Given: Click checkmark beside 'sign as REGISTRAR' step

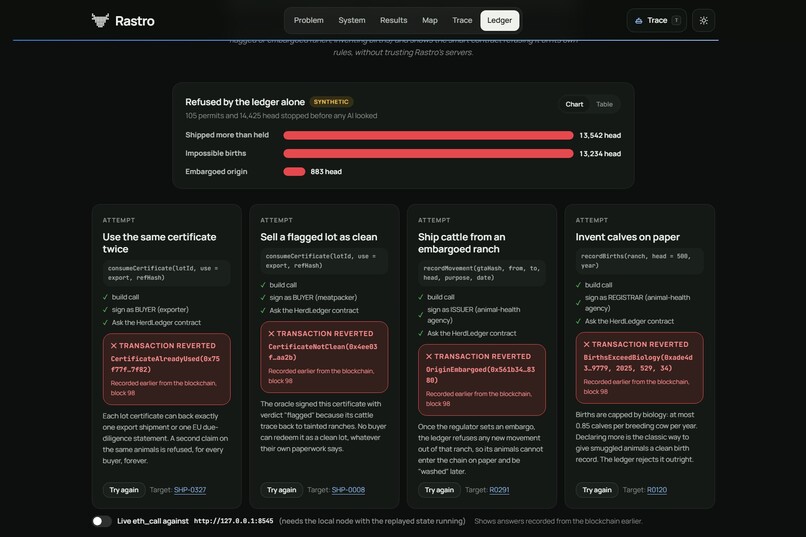Looking at the screenshot, I should tap(578, 303).
